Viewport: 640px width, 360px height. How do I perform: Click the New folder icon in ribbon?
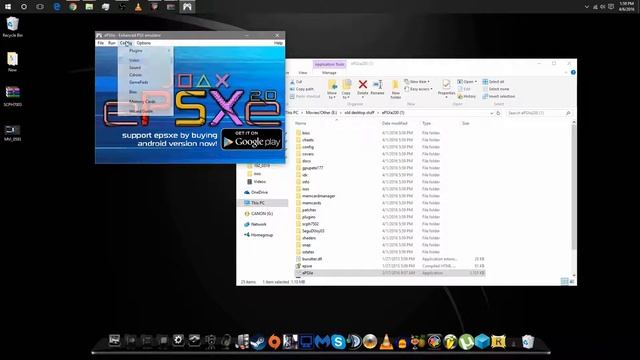pos(396,89)
